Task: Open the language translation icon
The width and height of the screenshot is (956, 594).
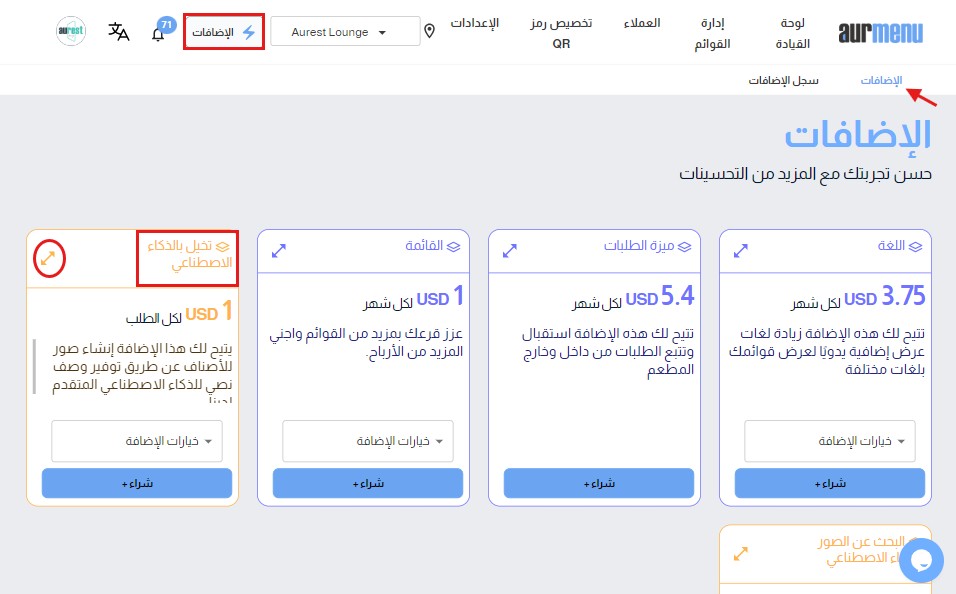Action: click(x=119, y=32)
